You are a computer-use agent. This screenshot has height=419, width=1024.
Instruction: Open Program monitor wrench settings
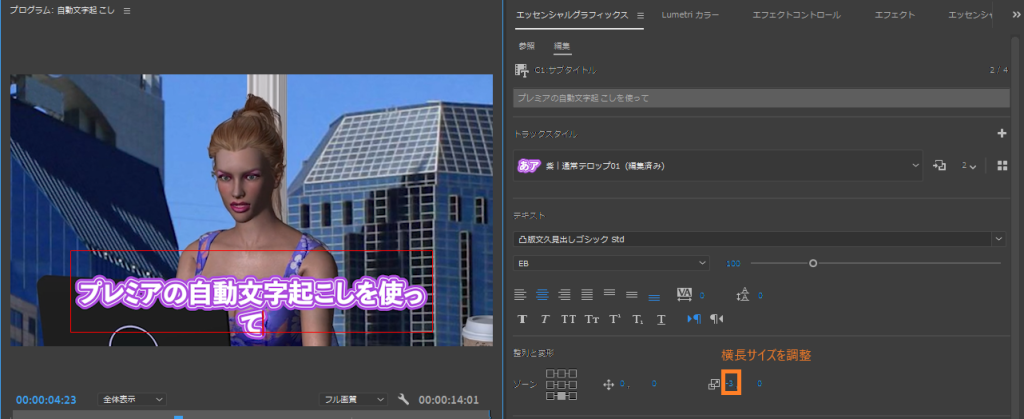point(404,399)
